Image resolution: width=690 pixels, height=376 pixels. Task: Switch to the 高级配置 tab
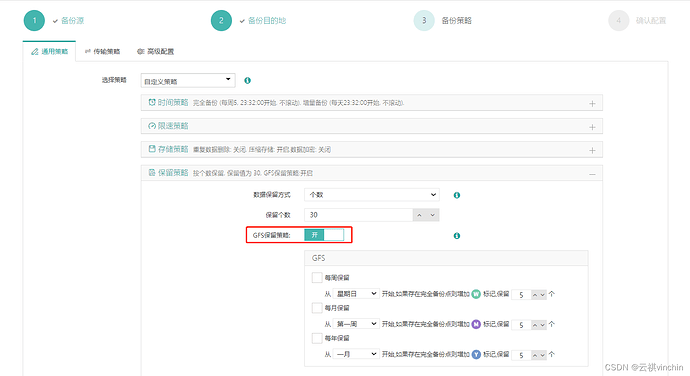click(x=155, y=52)
